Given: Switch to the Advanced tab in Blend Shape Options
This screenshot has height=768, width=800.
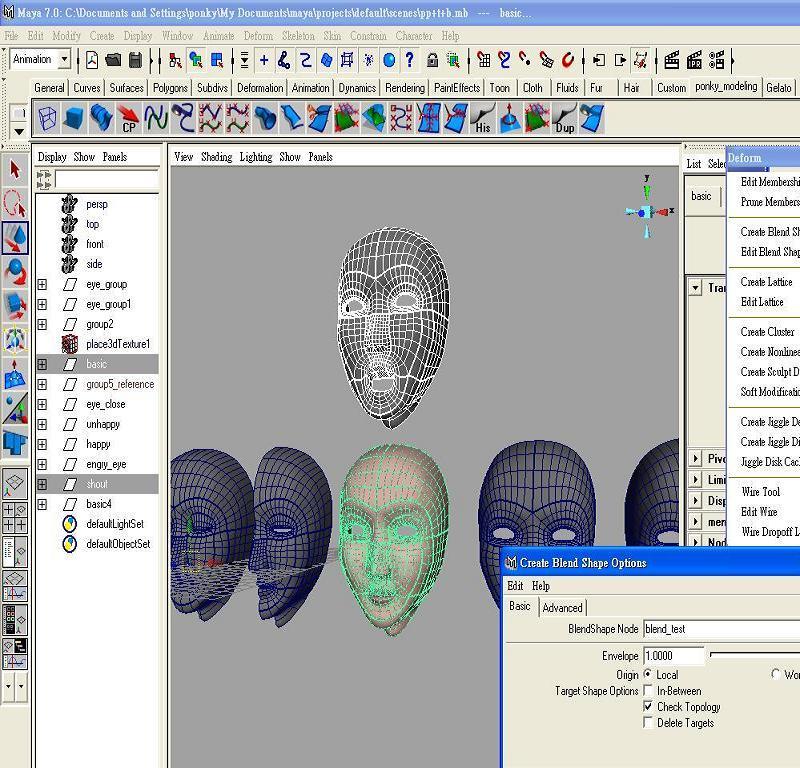Looking at the screenshot, I should pos(562,608).
